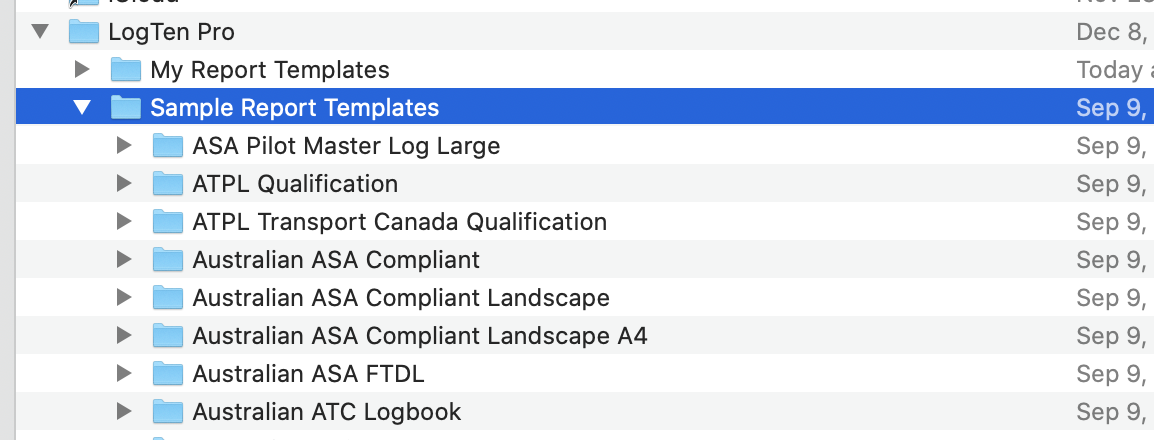Click the Australian ASA Compliant folder icon
The width and height of the screenshot is (1154, 440).
(x=168, y=260)
